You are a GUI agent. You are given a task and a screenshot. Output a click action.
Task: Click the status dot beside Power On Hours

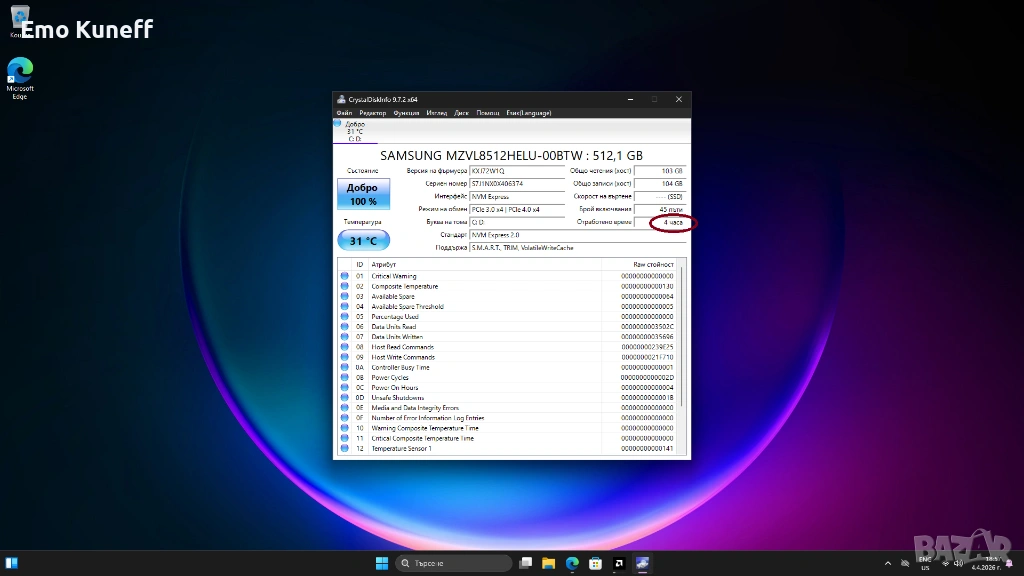pyautogui.click(x=344, y=388)
